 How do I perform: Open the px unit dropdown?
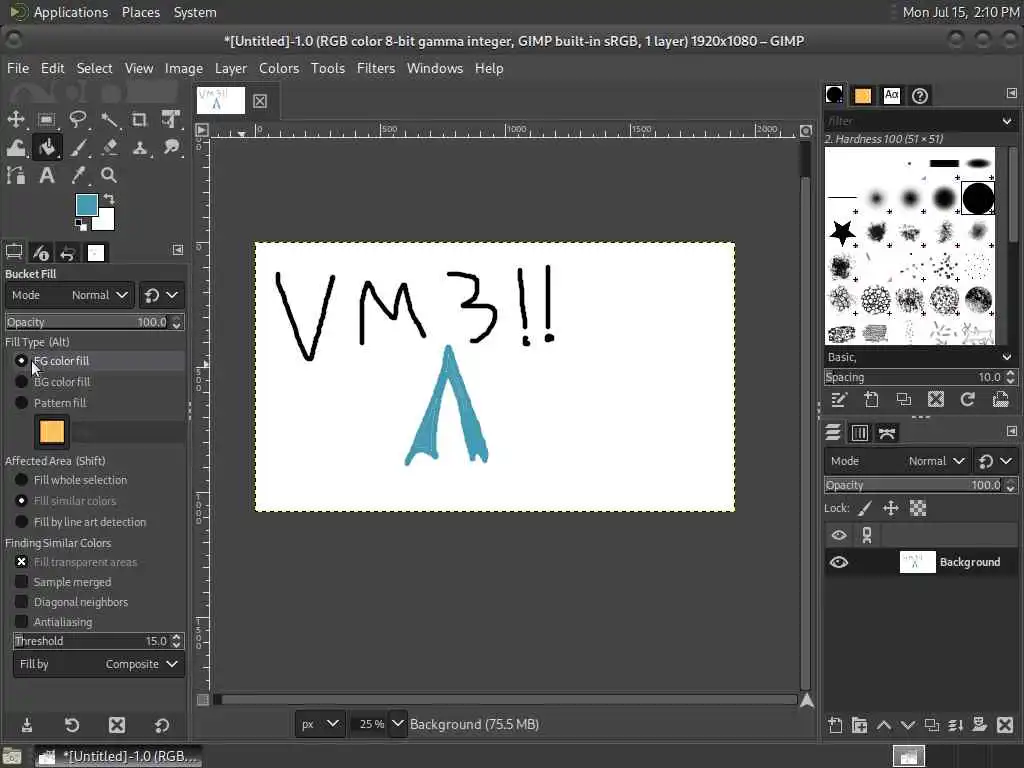pyautogui.click(x=320, y=724)
